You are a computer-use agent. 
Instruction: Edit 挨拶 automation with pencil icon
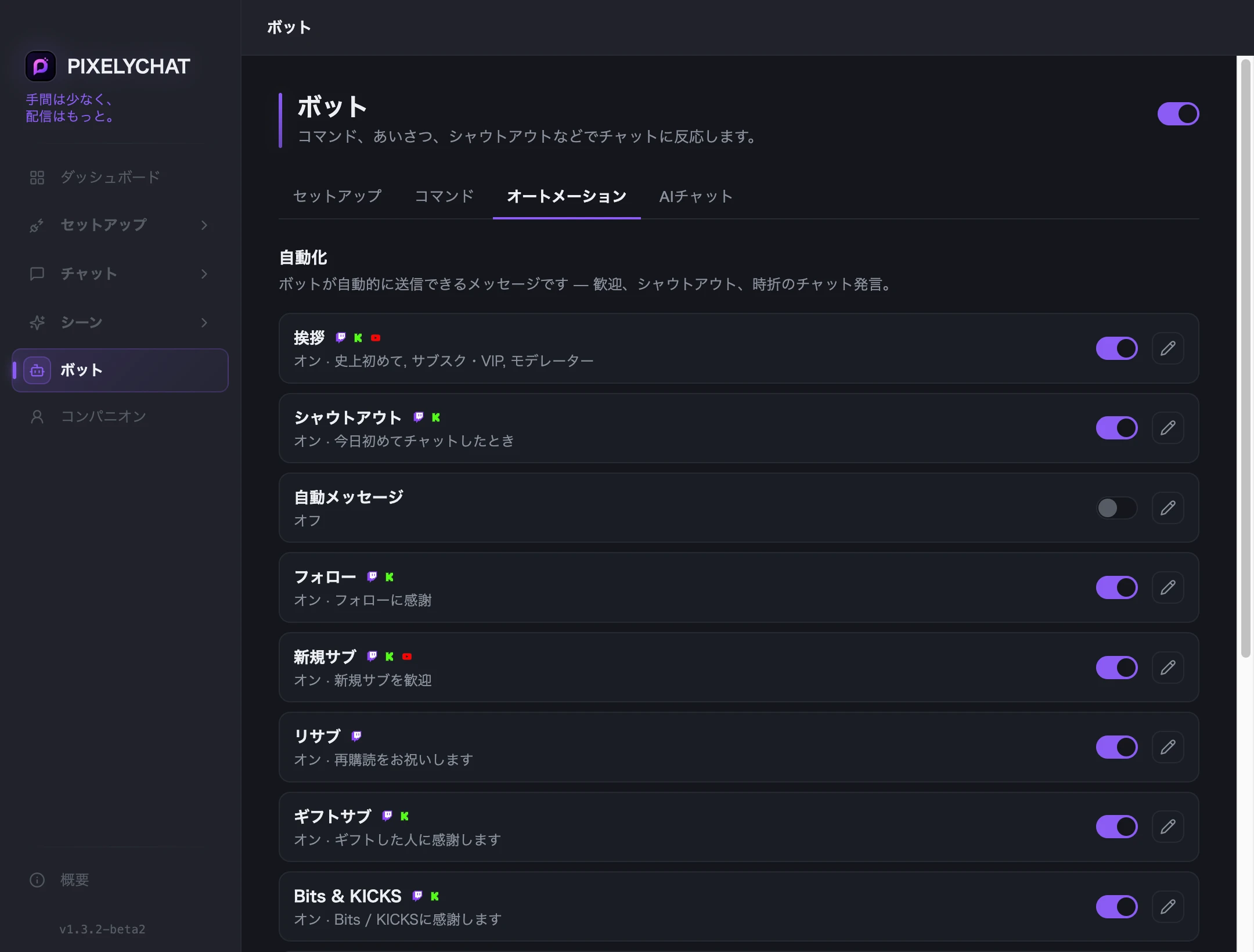click(1168, 348)
